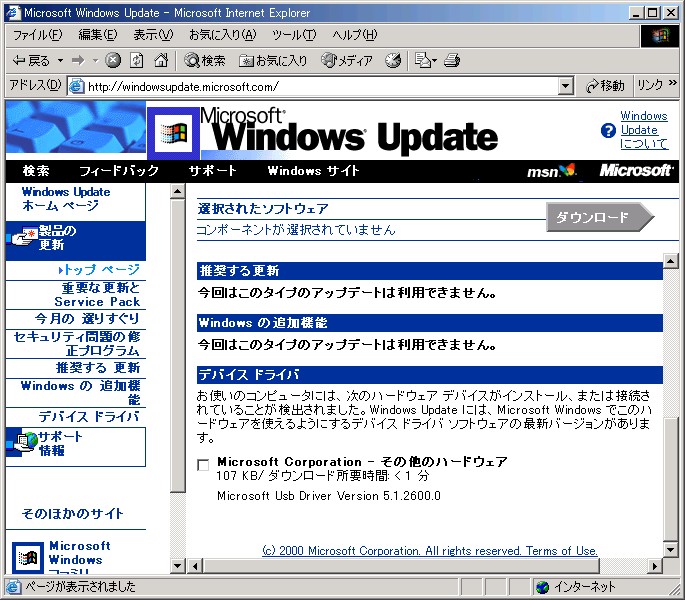
Task: Click the sidebar scrollbar down arrow
Action: 177,566
